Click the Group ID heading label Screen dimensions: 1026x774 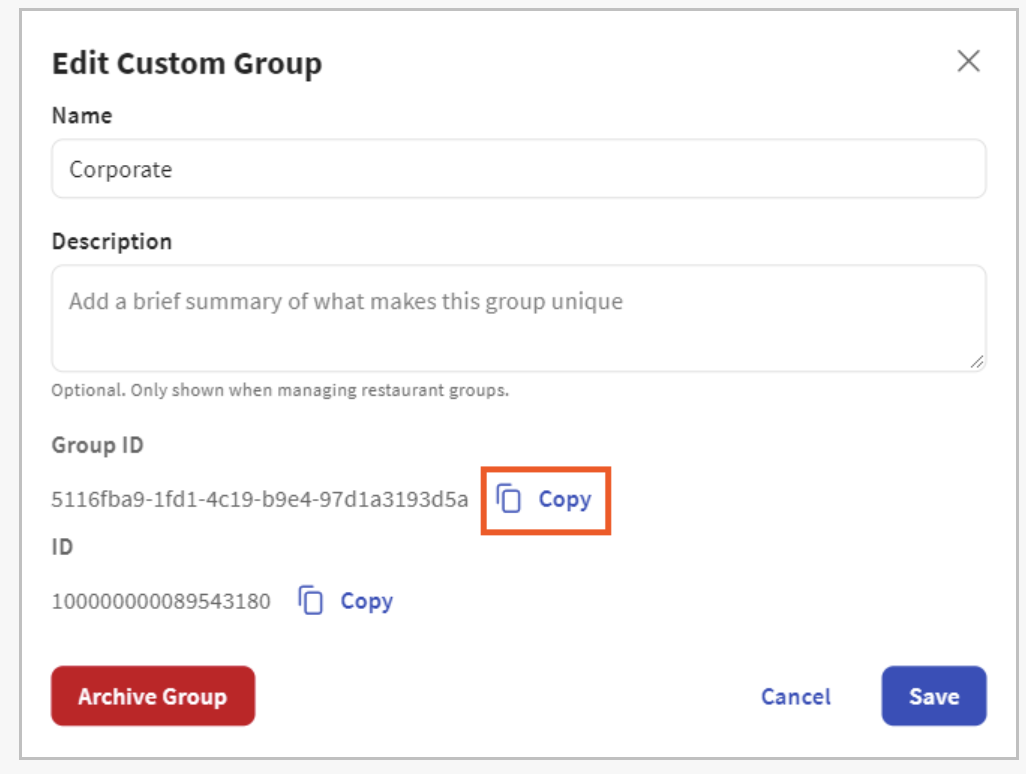(97, 445)
